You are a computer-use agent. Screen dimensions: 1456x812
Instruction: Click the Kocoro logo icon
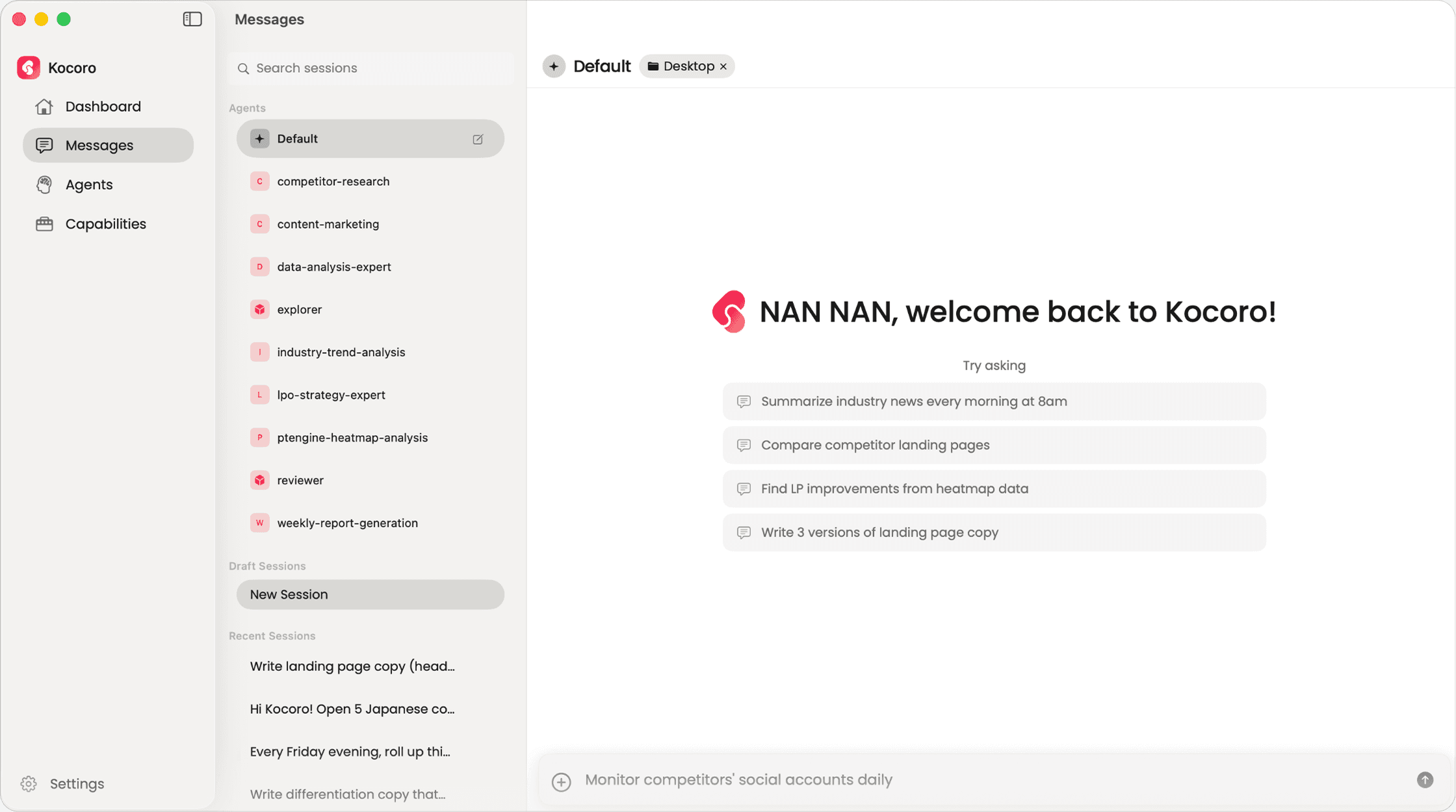29,68
